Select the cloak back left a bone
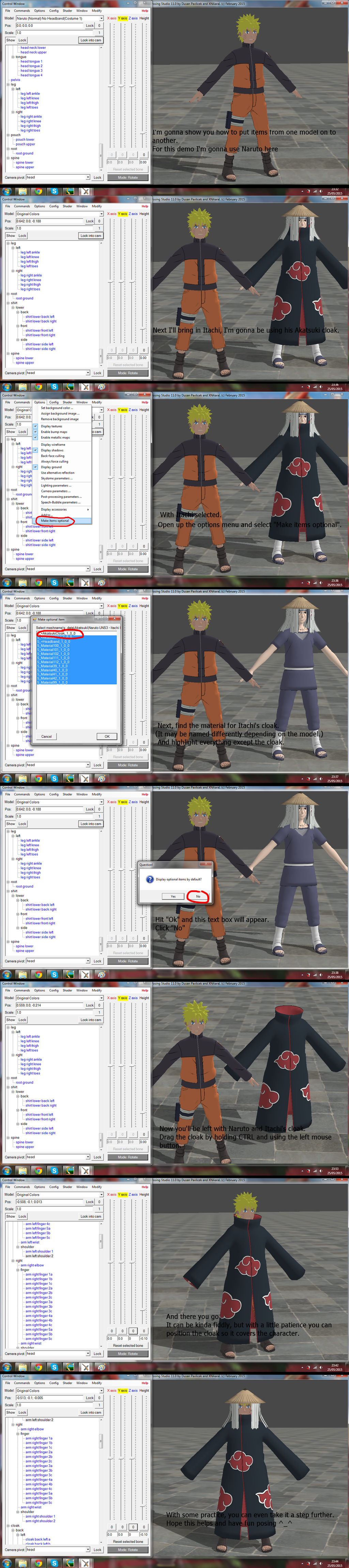349x1568 pixels. pos(38,1539)
